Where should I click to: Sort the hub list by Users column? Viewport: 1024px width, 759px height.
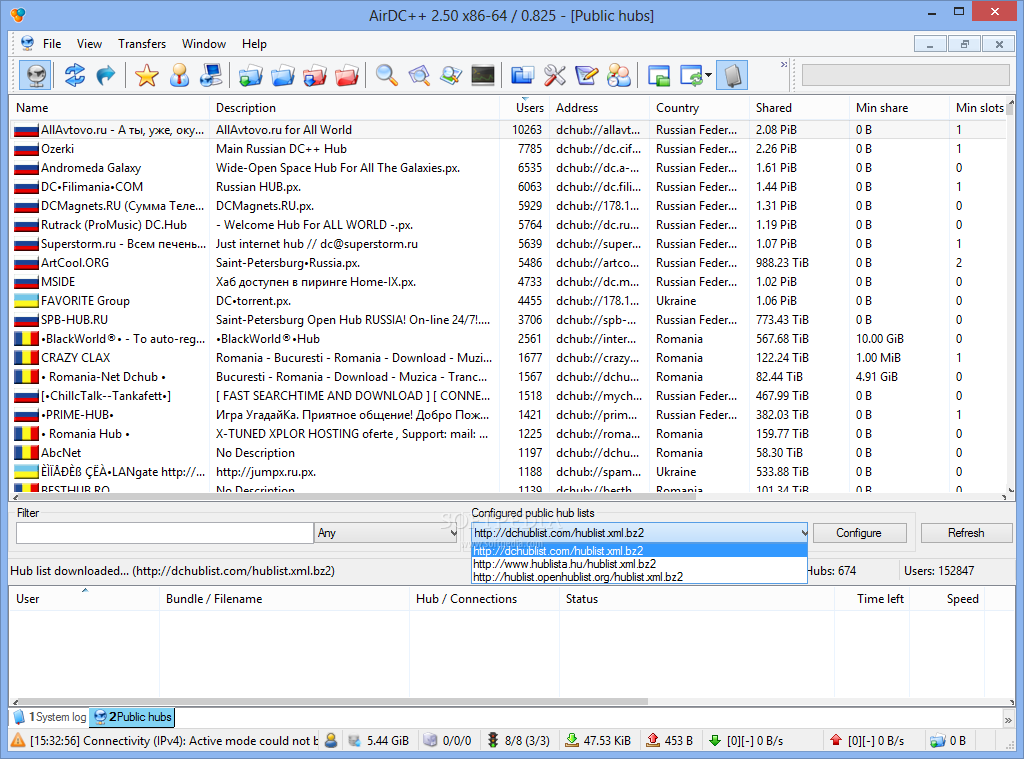coord(525,108)
